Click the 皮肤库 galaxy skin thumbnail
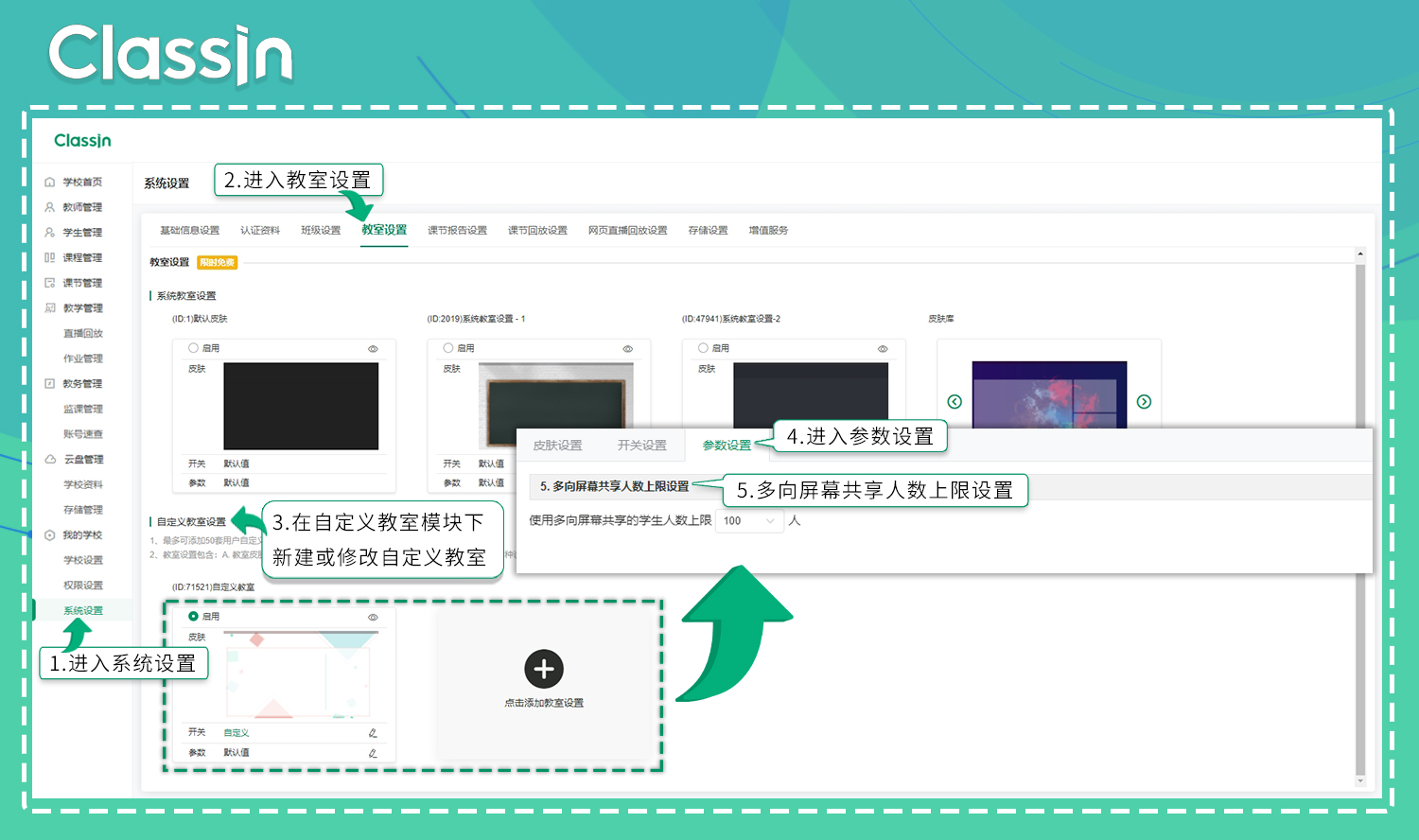This screenshot has width=1419, height=840. (x=1049, y=394)
